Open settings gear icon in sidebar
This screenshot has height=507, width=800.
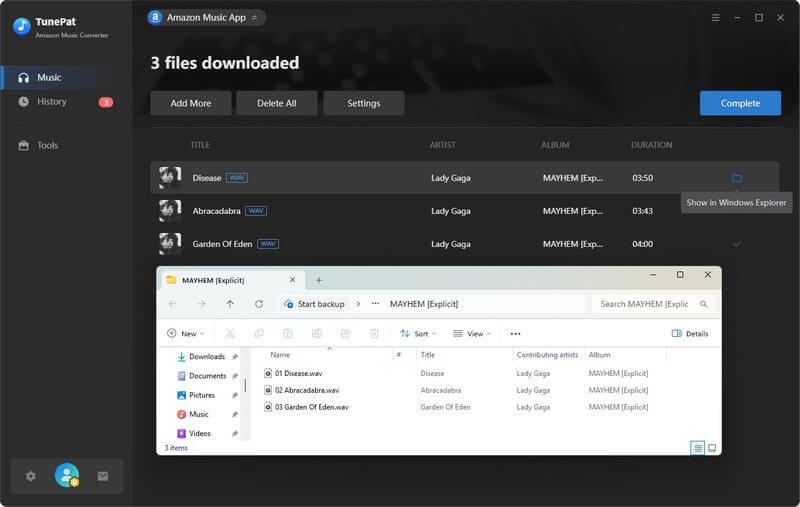(x=31, y=476)
